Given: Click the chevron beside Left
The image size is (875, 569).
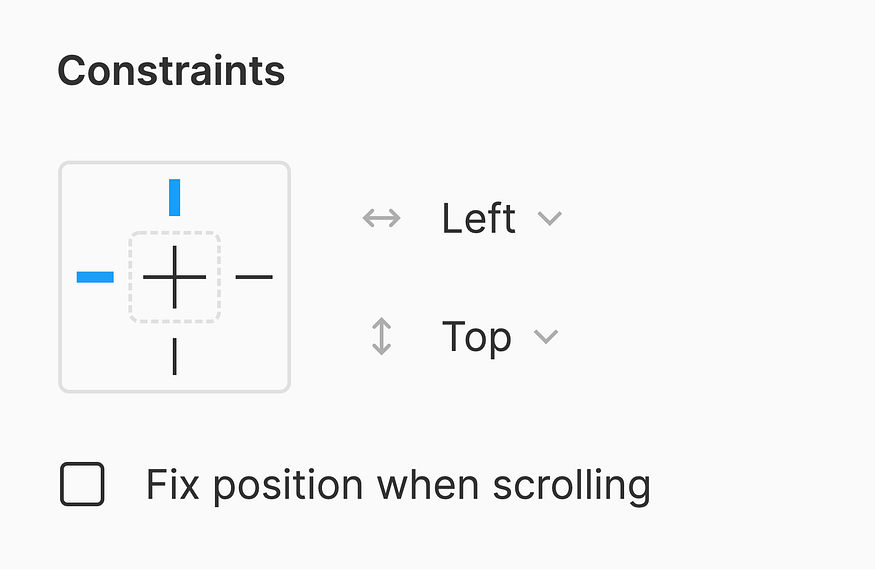Looking at the screenshot, I should click(549, 218).
